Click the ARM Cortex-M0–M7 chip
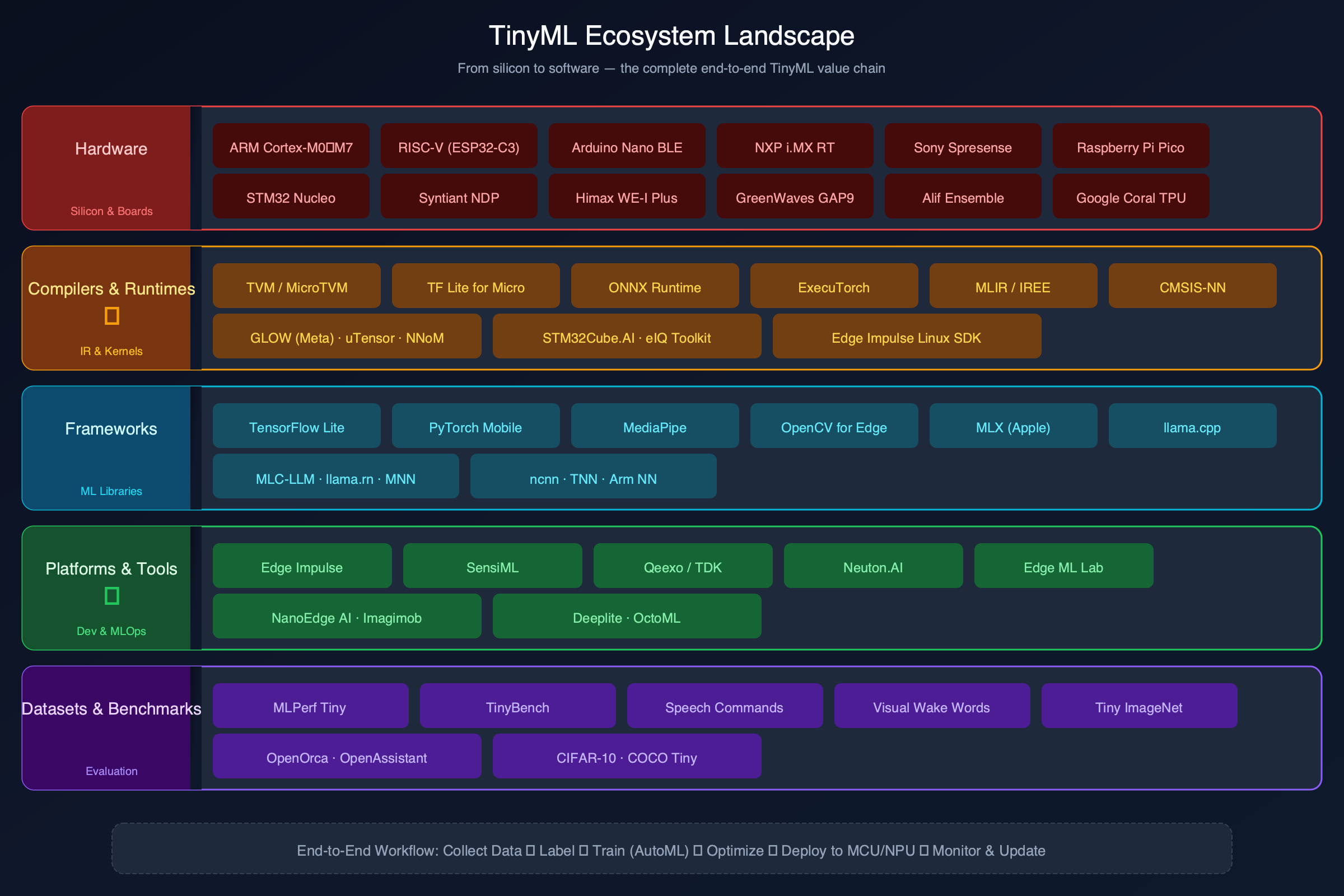The image size is (1344, 896). pyautogui.click(x=291, y=146)
